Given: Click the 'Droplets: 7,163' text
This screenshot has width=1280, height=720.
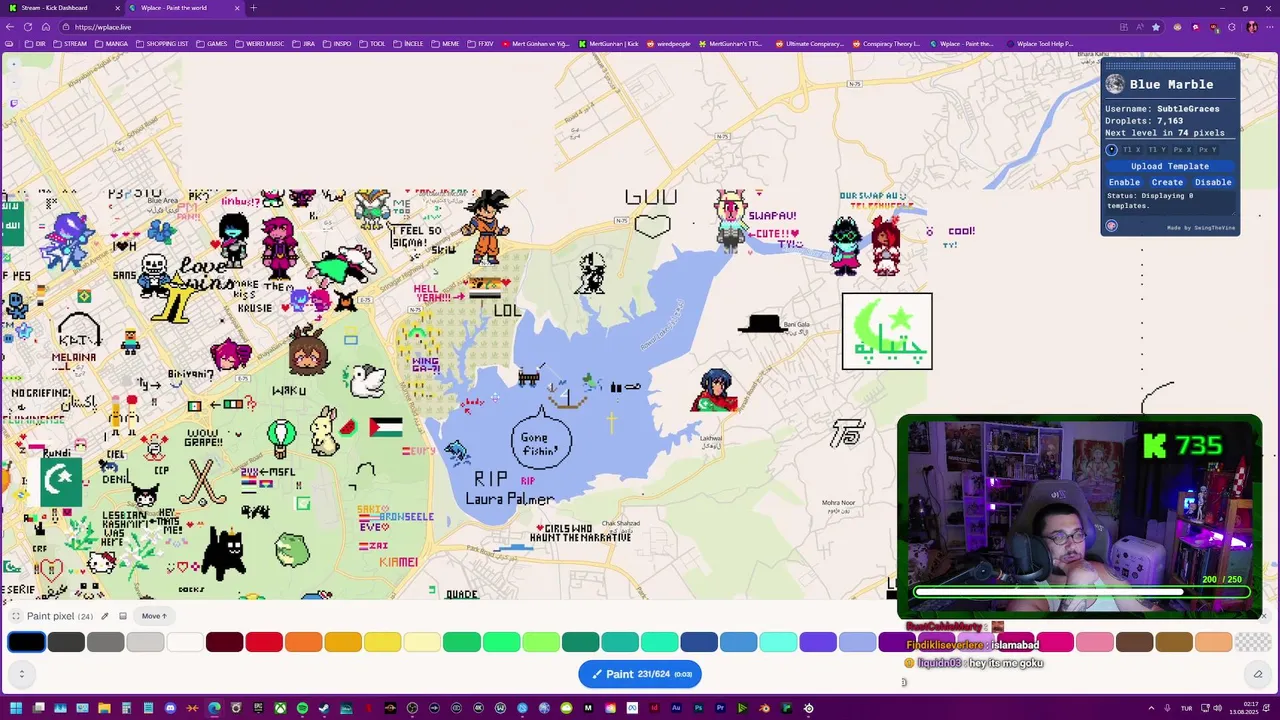Looking at the screenshot, I should tap(1144, 120).
